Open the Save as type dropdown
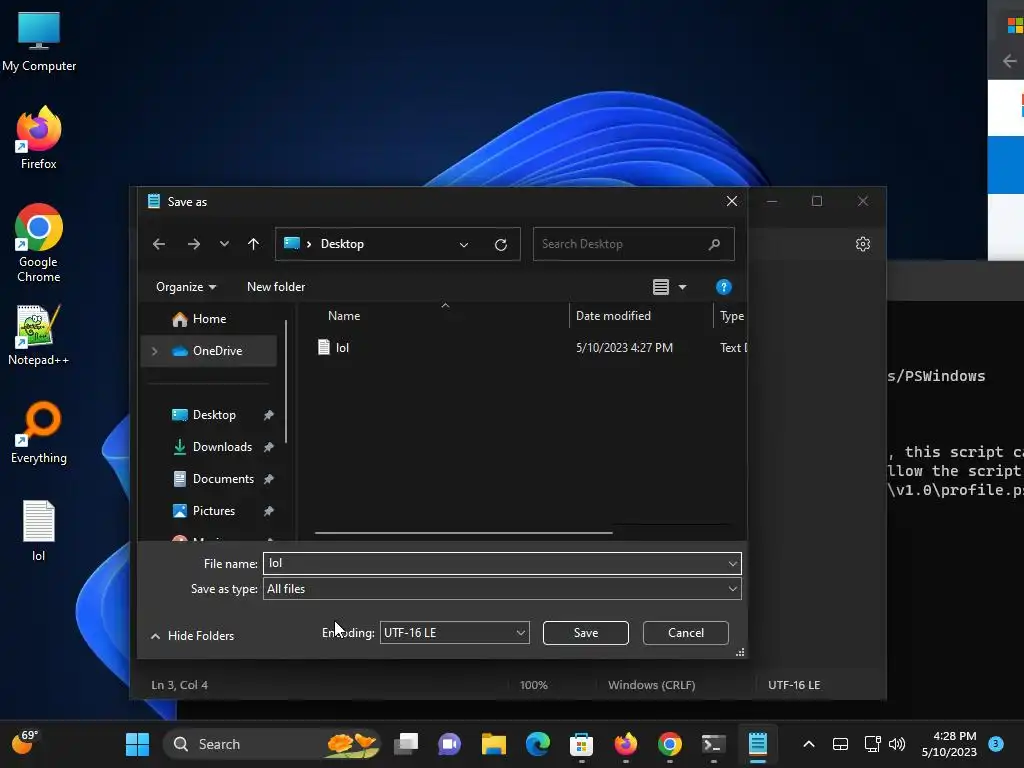The image size is (1024, 768). pyautogui.click(x=502, y=589)
